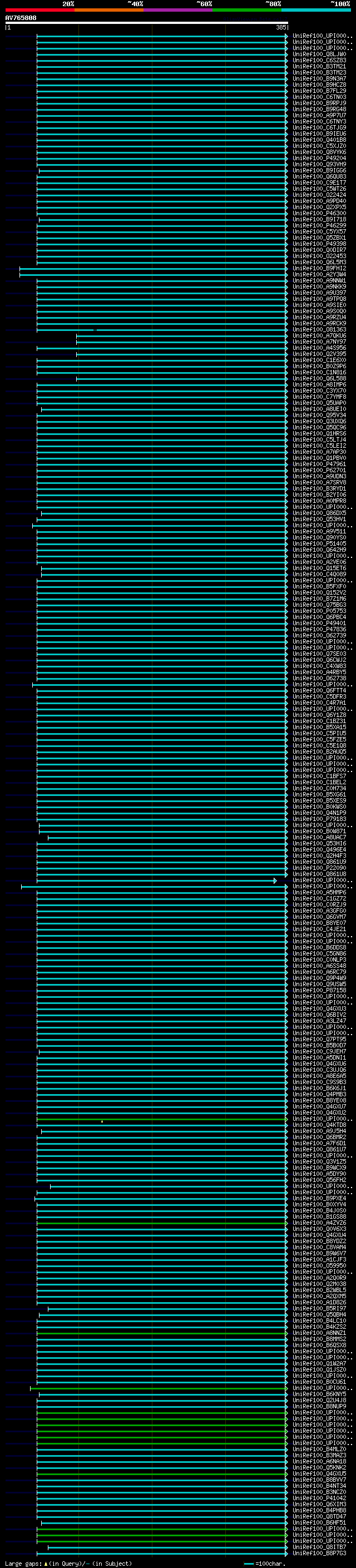Click the cyan alignment bar for UniRef100_B9FHI2
Viewport: 356px width, 1568px height.
tap(154, 269)
